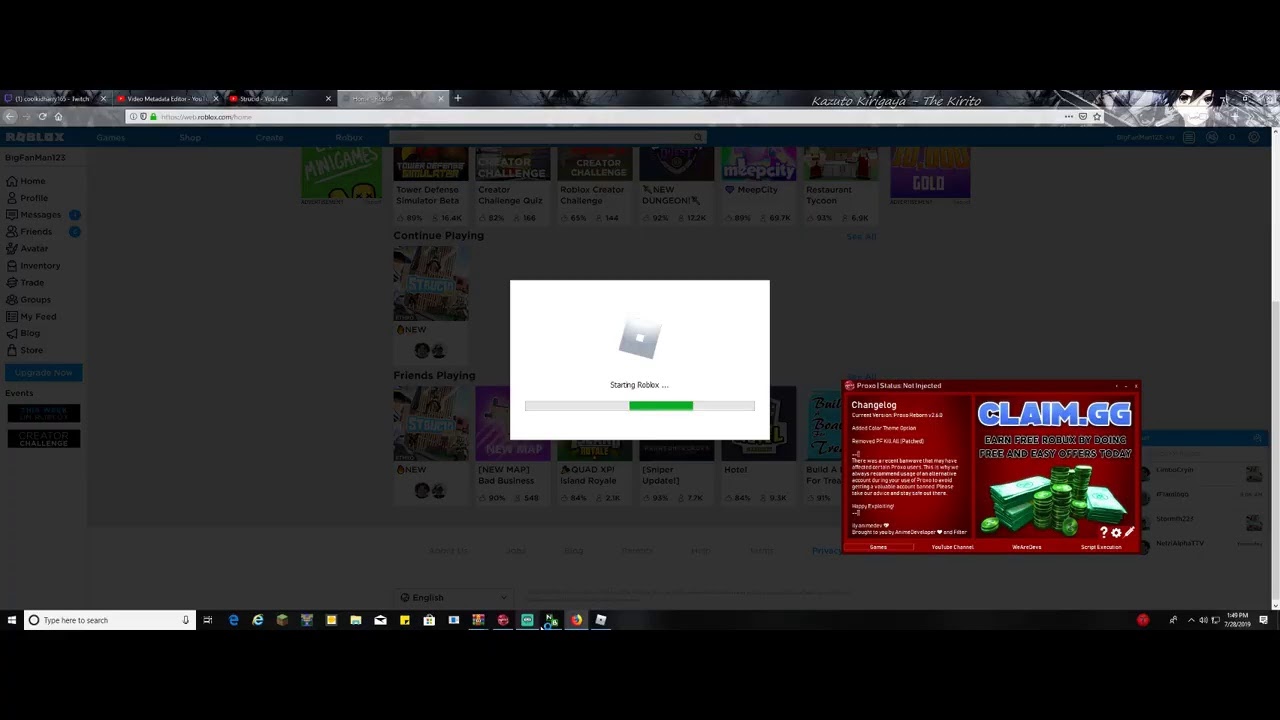The width and height of the screenshot is (1280, 720).
Task: Open Create in Roblox top navigation
Action: click(x=269, y=137)
